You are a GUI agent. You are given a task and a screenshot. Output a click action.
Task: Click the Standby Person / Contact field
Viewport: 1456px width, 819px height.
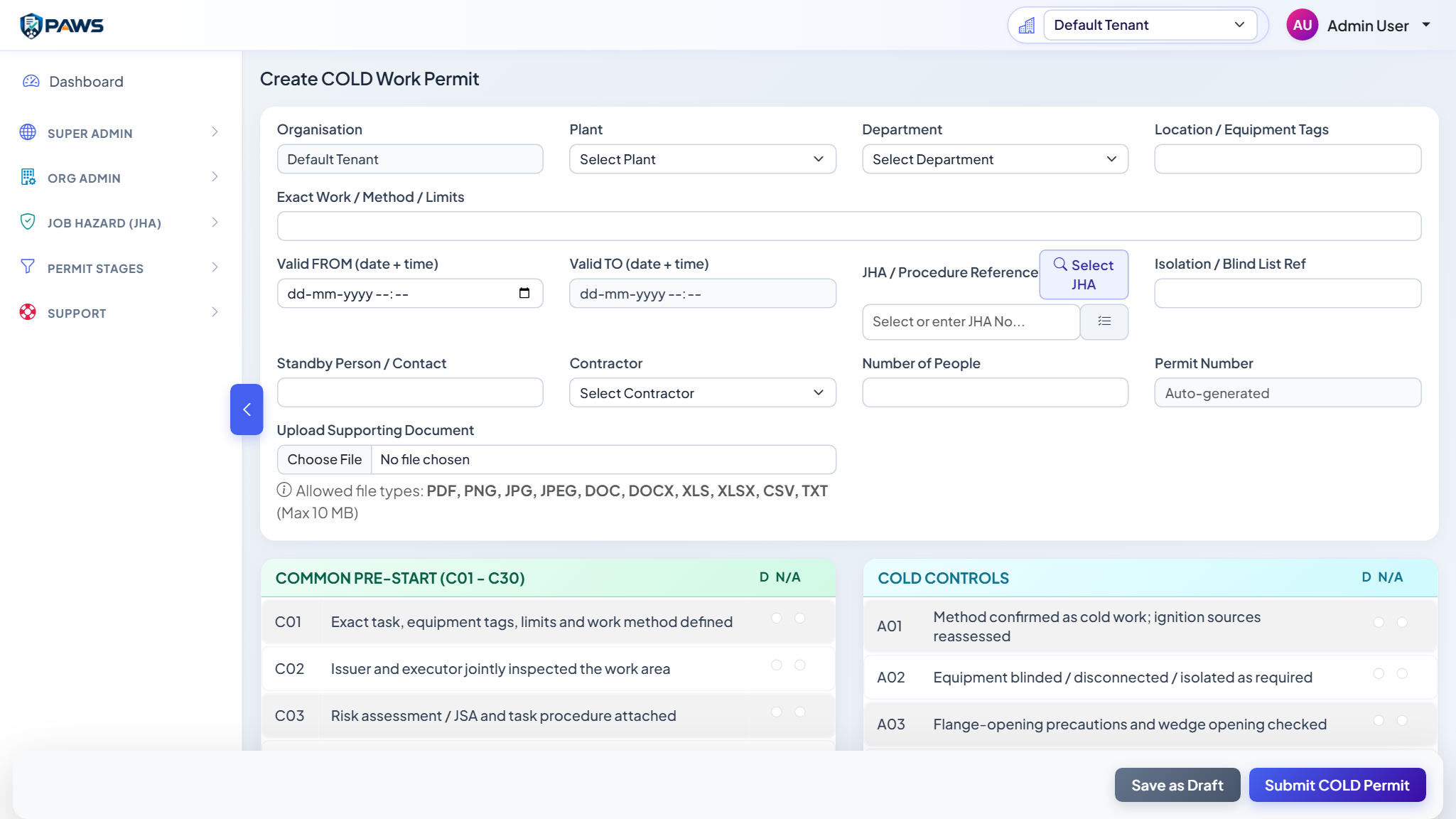point(410,392)
